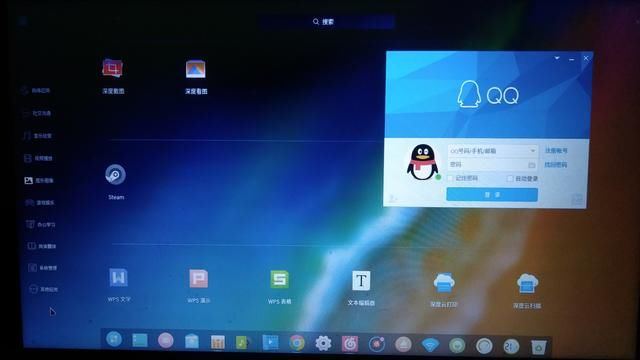
Task: Select the 办公学习 office category
Action: (x=41, y=224)
